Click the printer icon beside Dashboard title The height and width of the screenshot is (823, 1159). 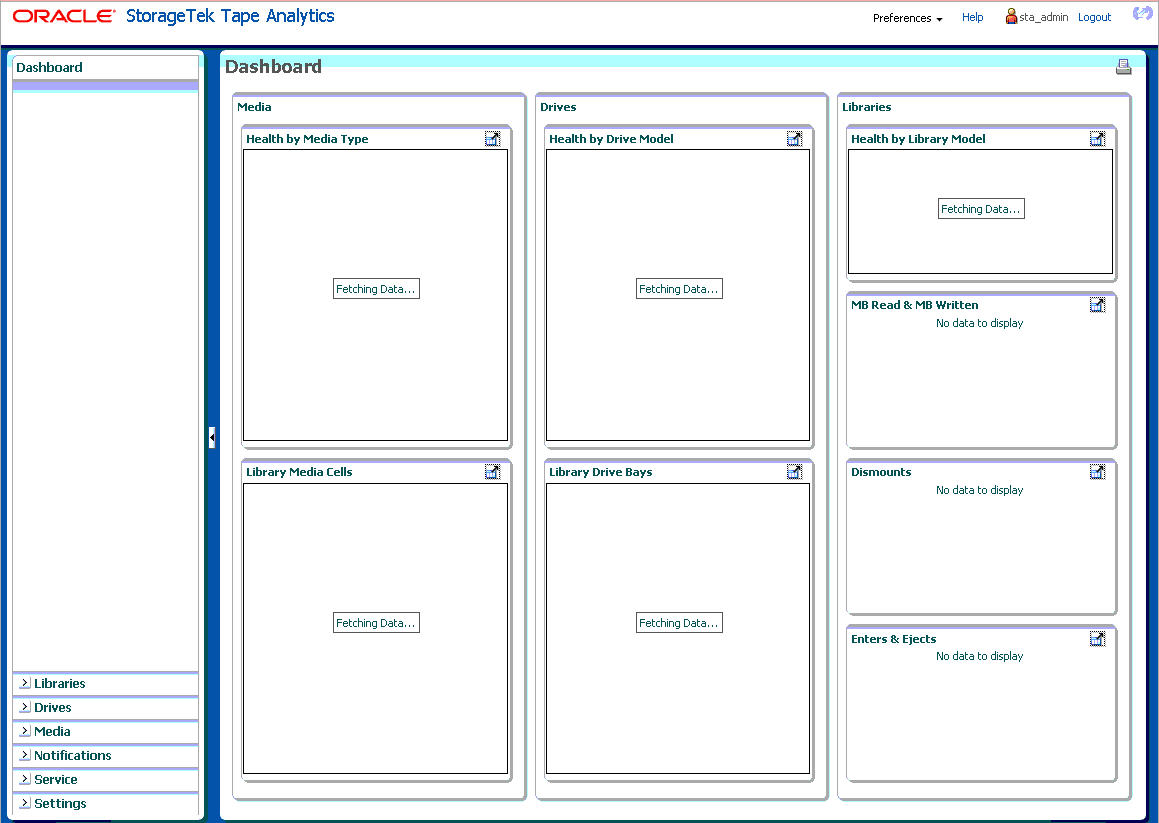coord(1124,67)
